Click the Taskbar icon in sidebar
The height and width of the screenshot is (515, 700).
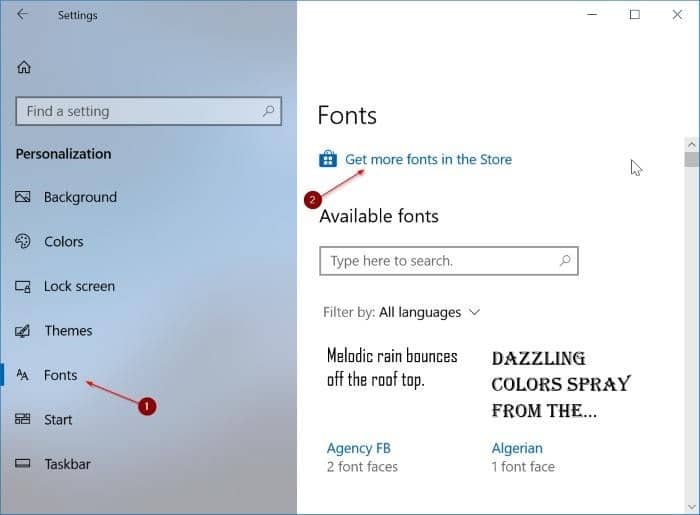22,464
